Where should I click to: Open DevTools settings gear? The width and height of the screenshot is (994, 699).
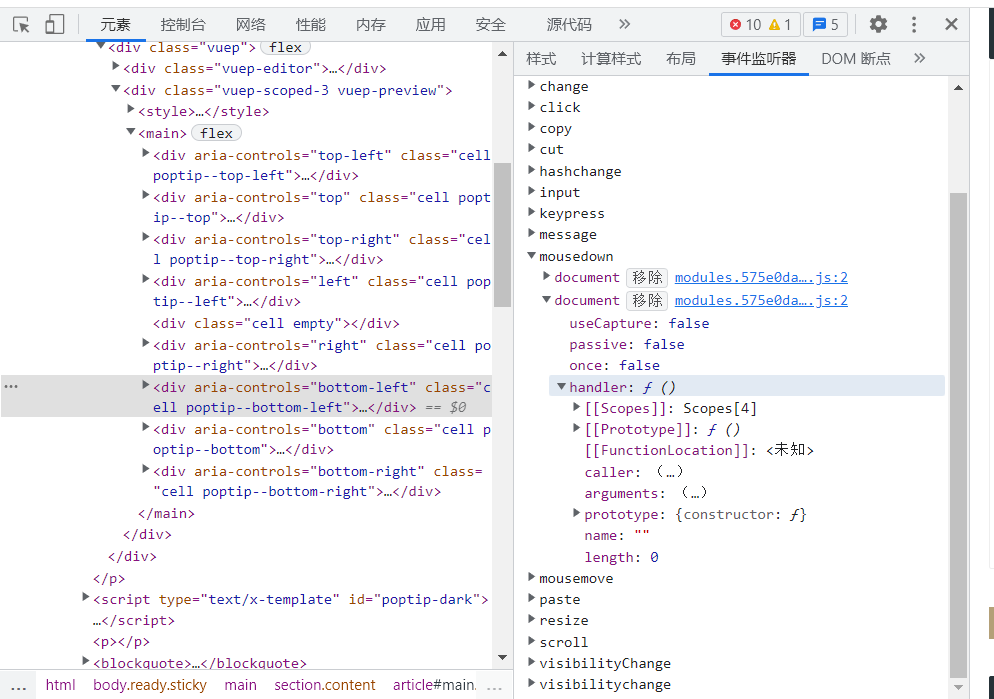coord(878,25)
